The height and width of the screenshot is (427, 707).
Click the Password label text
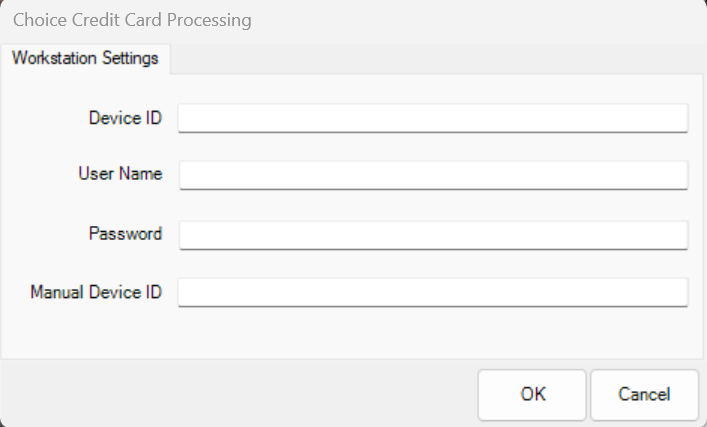tap(125, 234)
